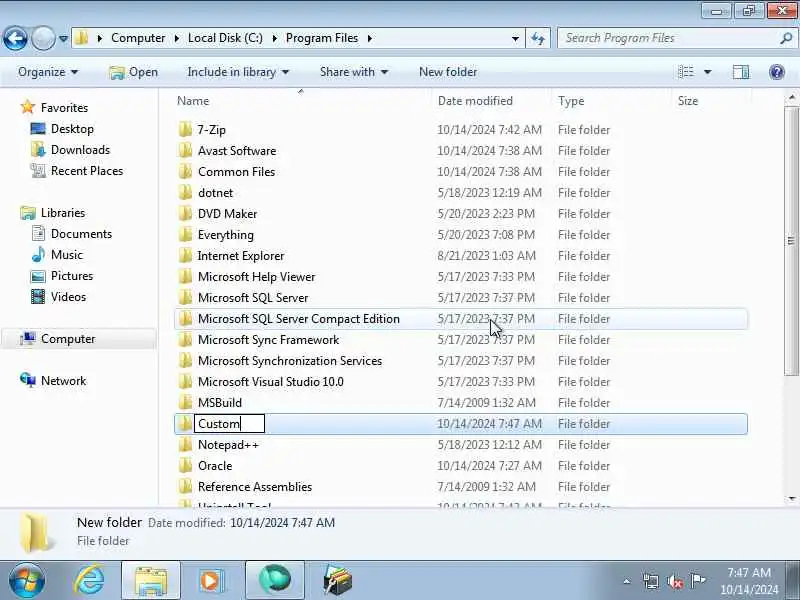Click the Microsoft SQL Server folder icon
Image resolution: width=800 pixels, height=600 pixels.
[x=185, y=297]
